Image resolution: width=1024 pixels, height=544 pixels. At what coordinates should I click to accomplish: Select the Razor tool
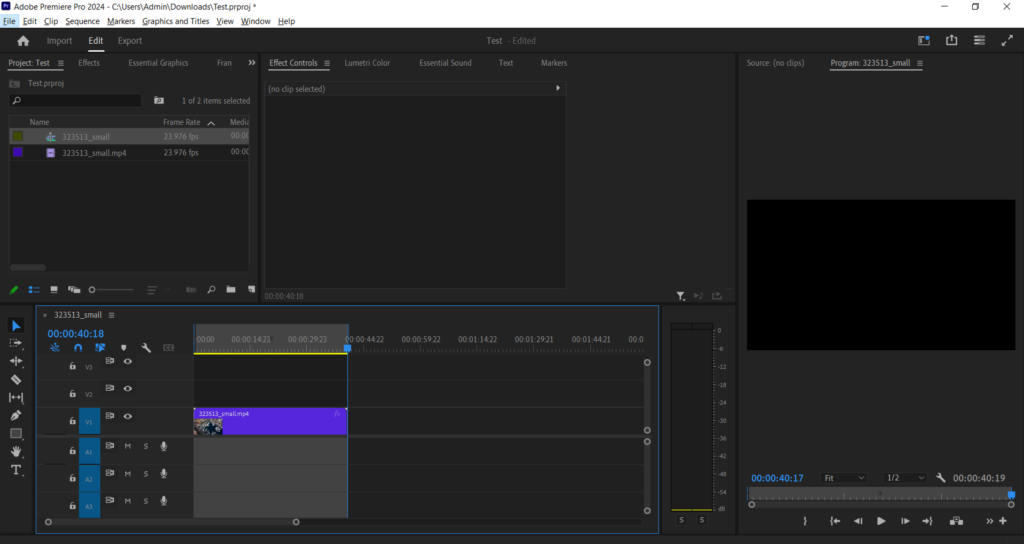pos(16,380)
